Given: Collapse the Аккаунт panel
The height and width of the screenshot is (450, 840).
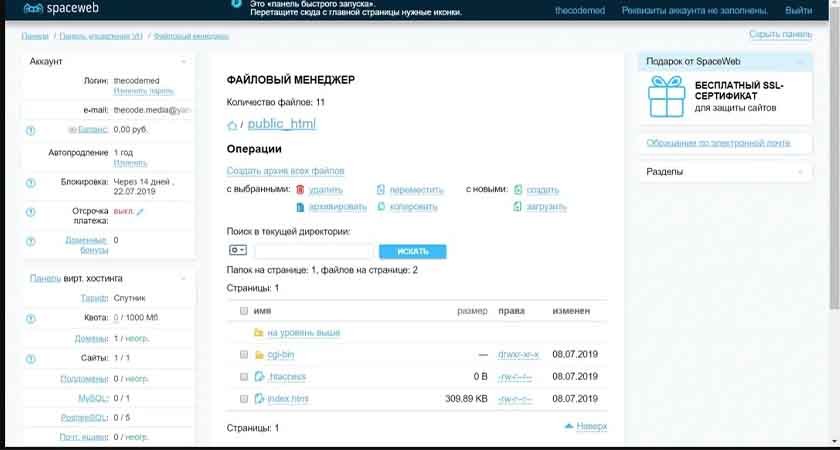Looking at the screenshot, I should (x=184, y=62).
